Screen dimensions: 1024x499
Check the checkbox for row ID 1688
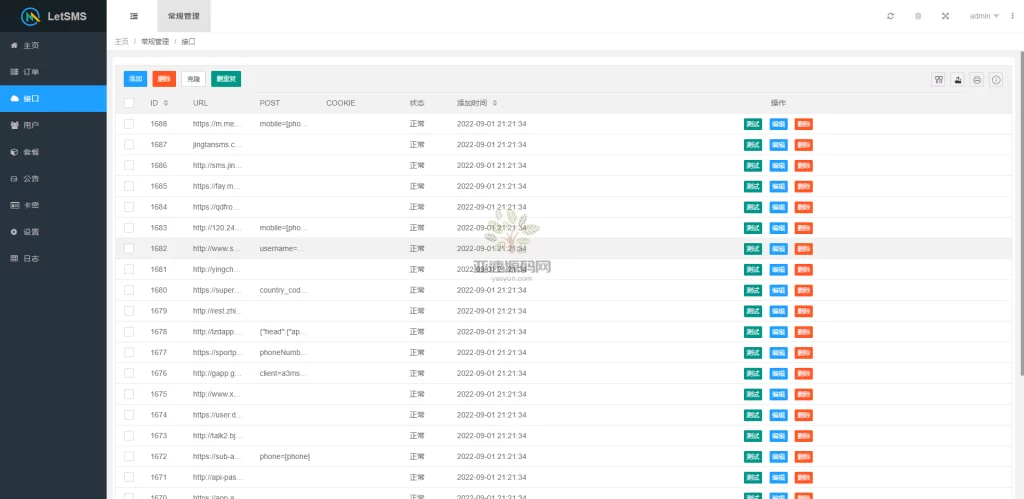(x=129, y=124)
